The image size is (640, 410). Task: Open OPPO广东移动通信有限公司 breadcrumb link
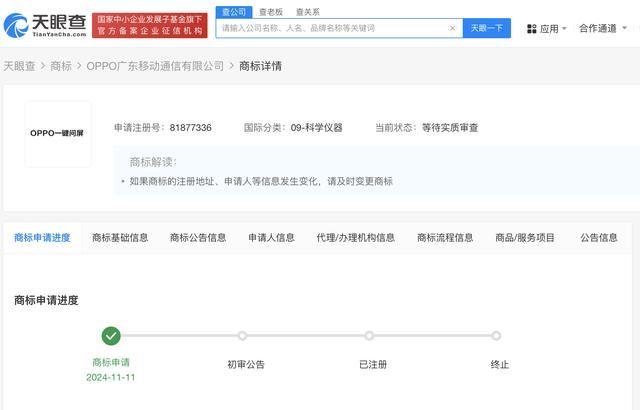155,66
